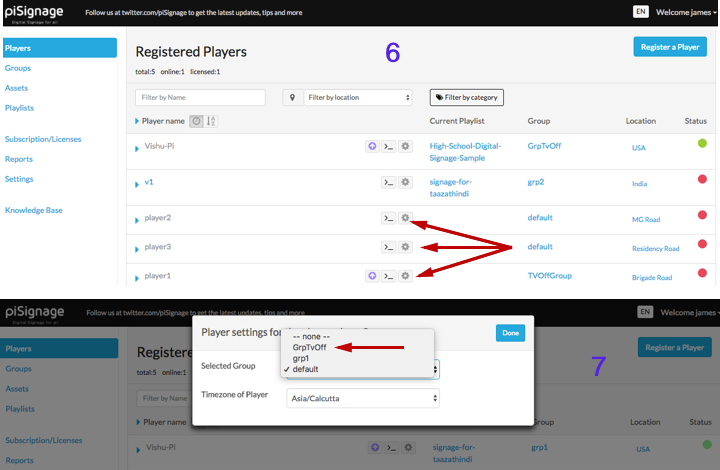The image size is (720, 470).
Task: Sort players alphabetically with the A-Z icon
Action: tap(211, 121)
